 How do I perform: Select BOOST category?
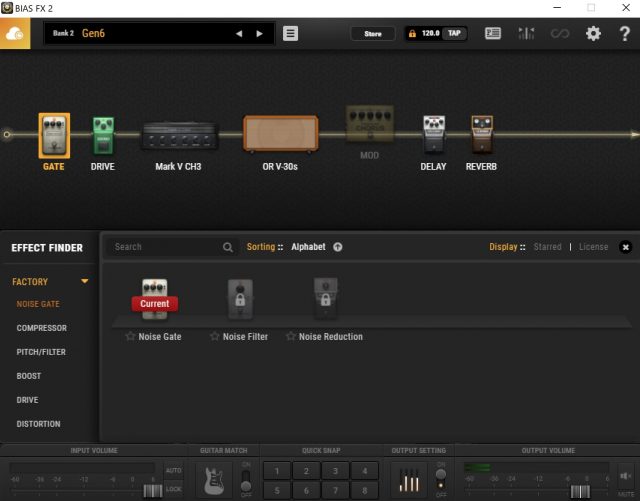point(29,376)
